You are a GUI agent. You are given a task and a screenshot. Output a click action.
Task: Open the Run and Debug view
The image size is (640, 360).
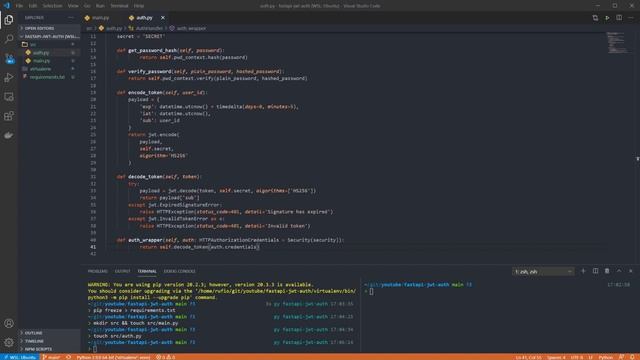[9, 78]
